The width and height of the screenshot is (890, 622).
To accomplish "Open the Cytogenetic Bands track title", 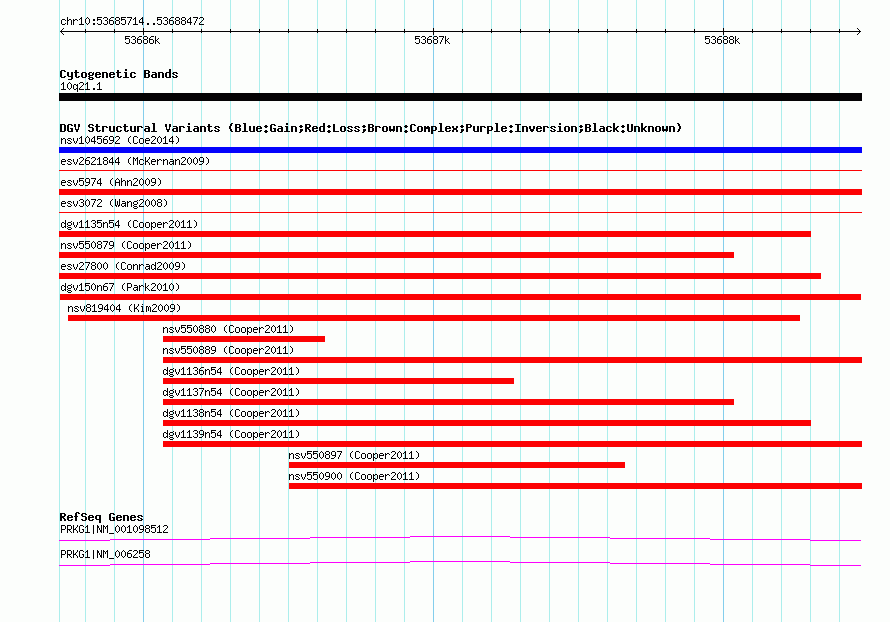I will tap(119, 74).
